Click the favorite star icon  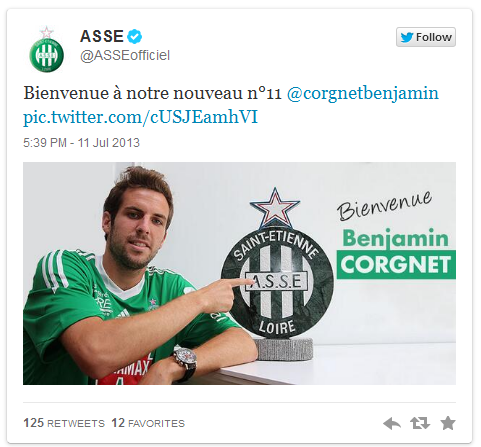[448, 423]
